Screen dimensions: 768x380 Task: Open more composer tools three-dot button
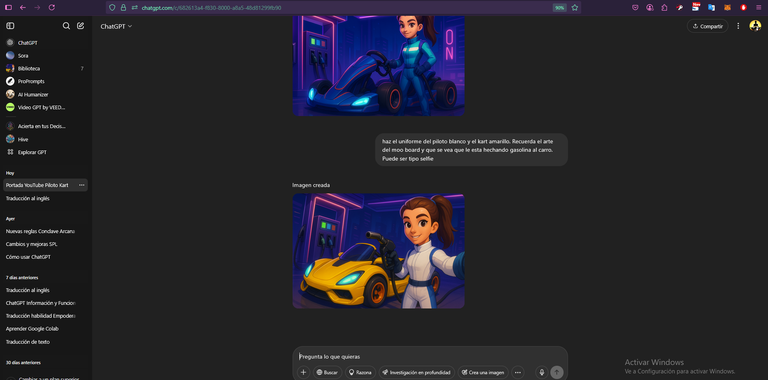(518, 373)
